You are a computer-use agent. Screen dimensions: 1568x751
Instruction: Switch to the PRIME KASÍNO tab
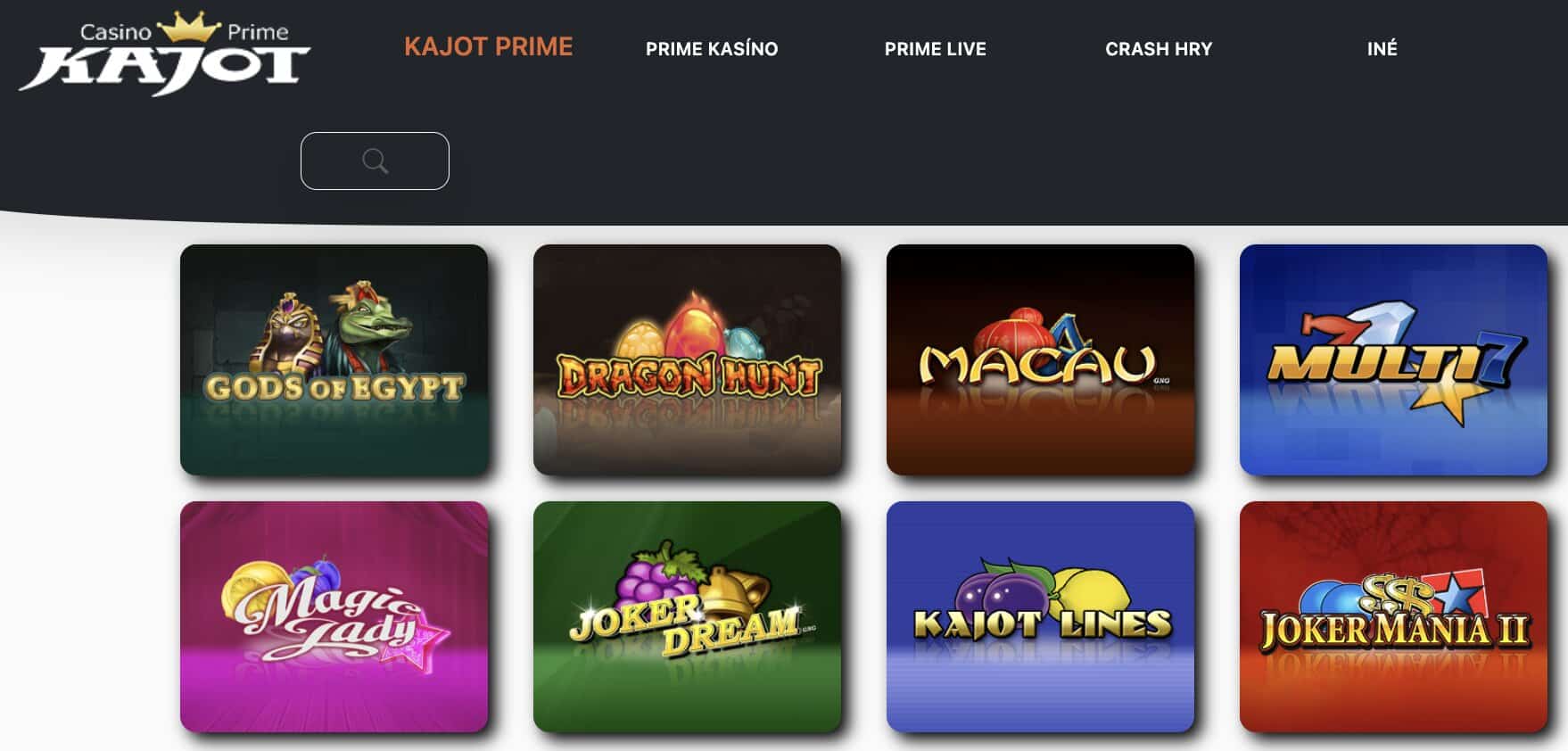click(712, 49)
